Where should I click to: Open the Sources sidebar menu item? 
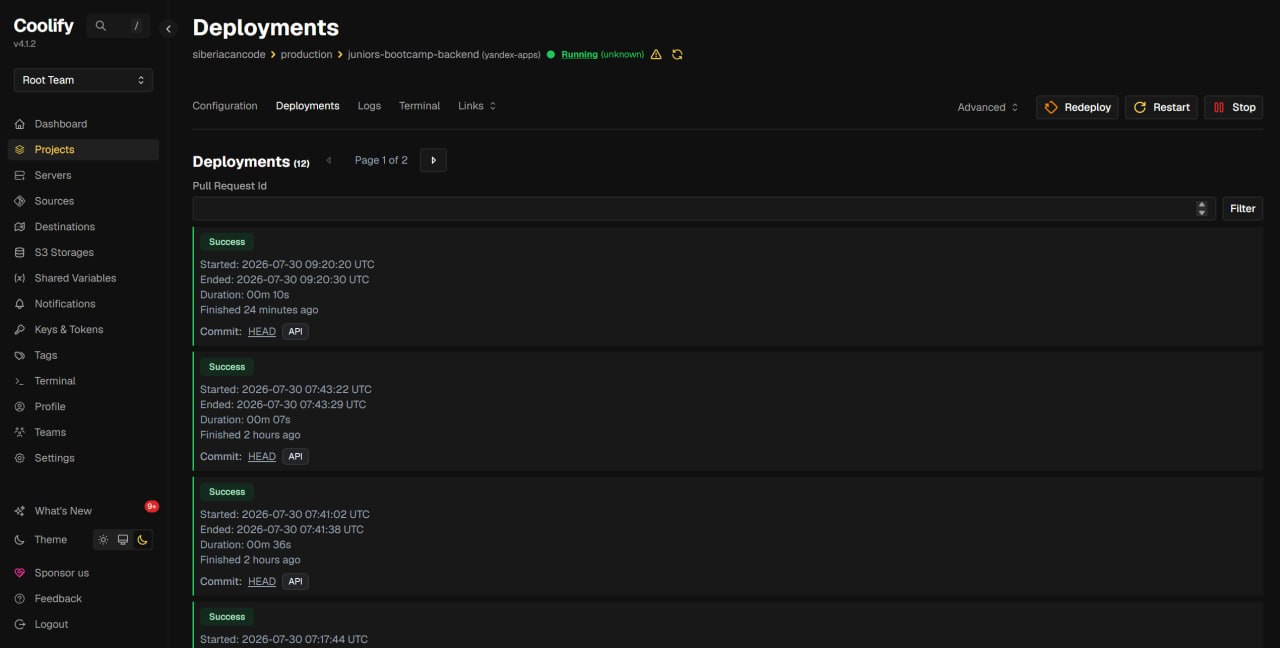click(x=83, y=201)
